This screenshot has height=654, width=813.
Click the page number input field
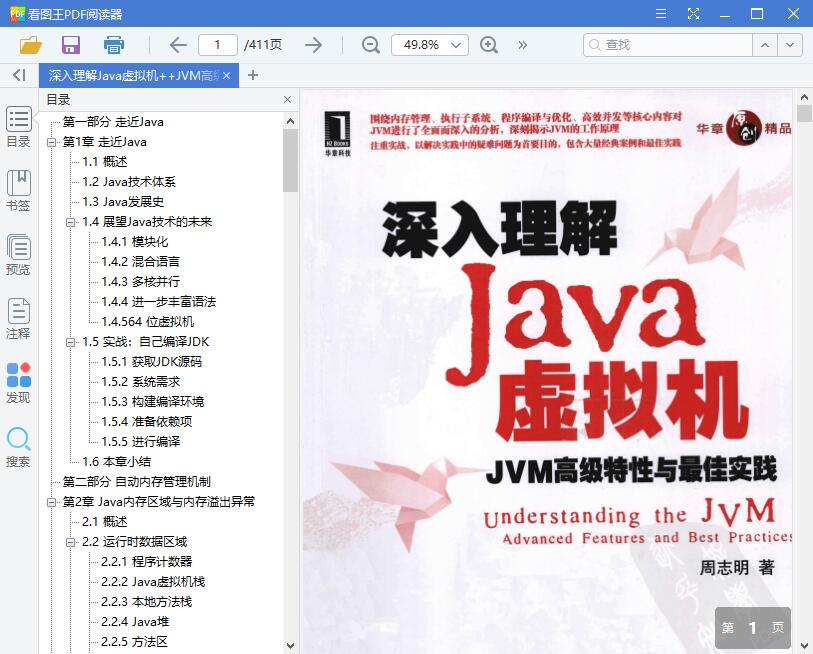tap(218, 45)
